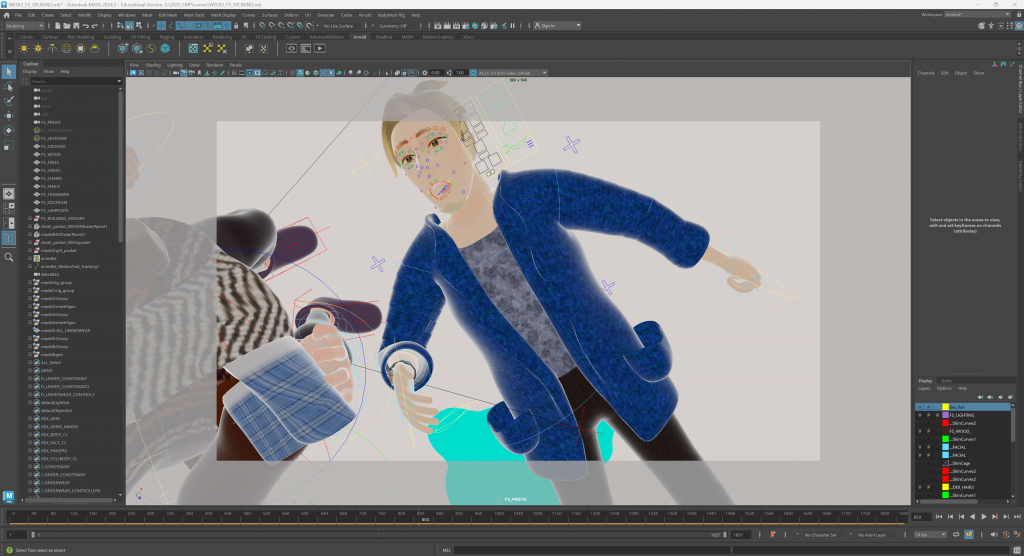
Task: Pick the Lasso Select tool
Action: [8, 87]
